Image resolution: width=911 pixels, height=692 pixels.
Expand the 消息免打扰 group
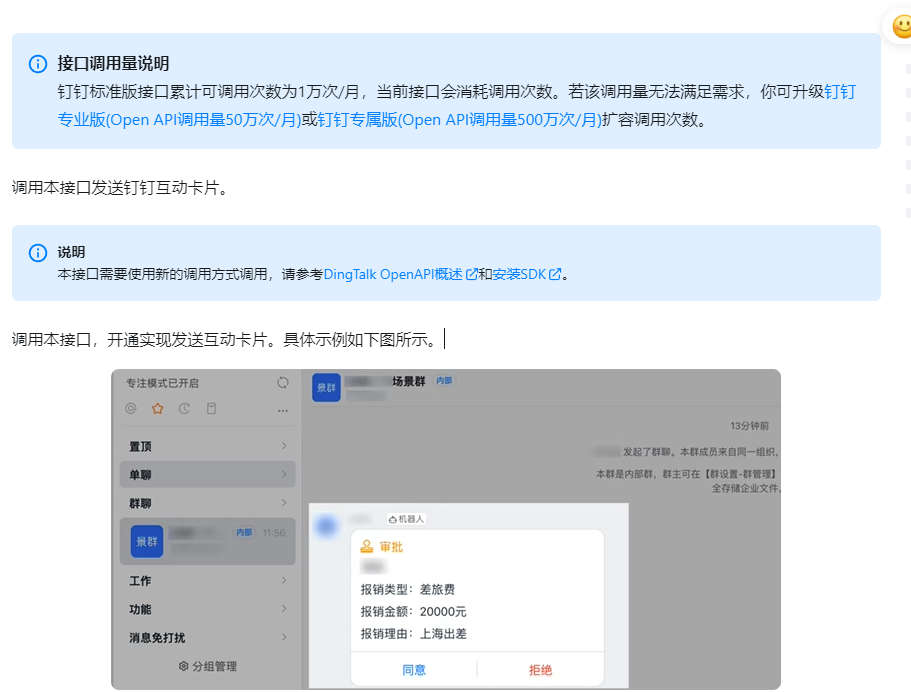[207, 637]
